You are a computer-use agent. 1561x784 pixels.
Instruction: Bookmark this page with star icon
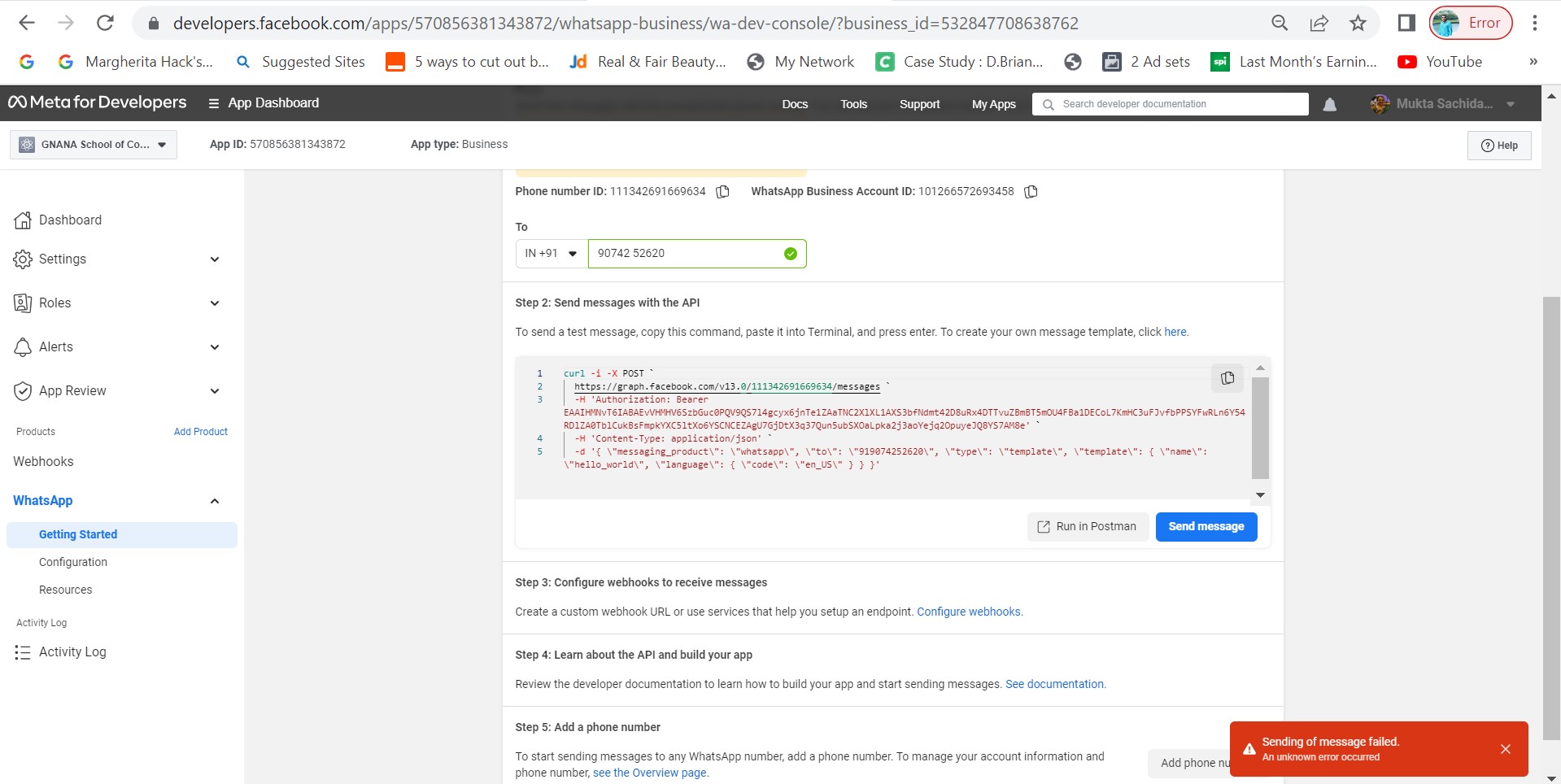point(1358,23)
